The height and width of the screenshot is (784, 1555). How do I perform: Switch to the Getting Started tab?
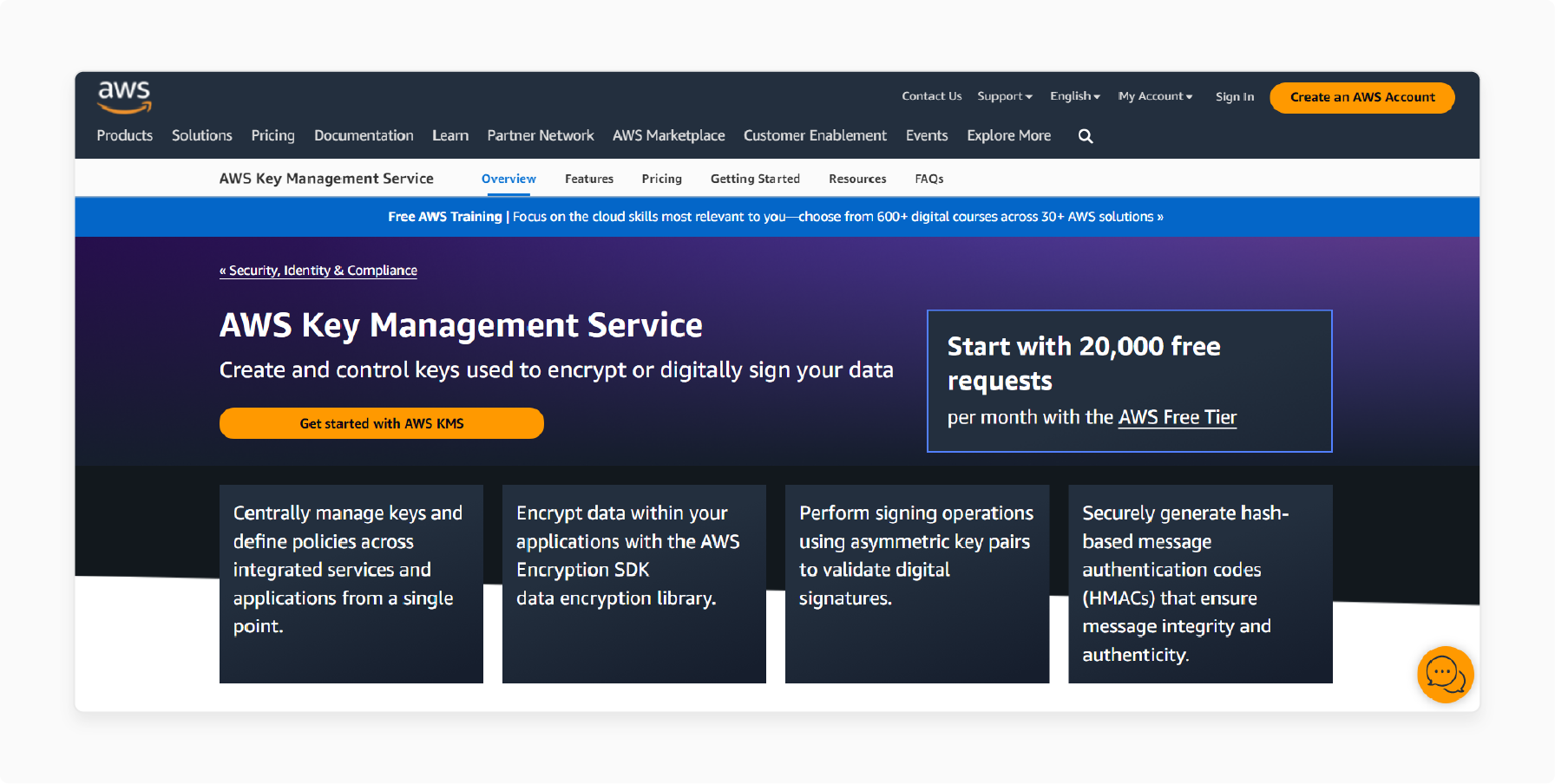[x=755, y=179]
